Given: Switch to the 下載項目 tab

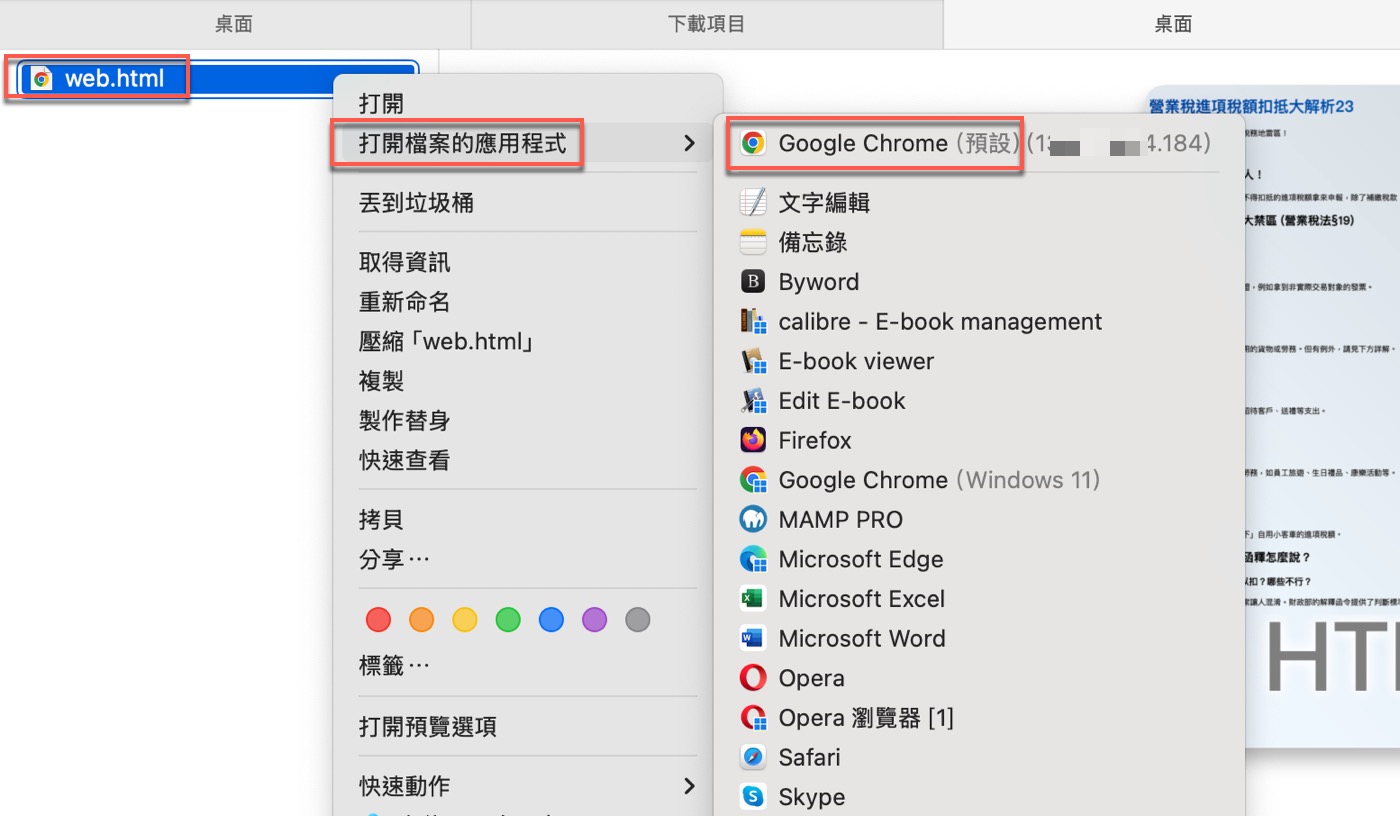Looking at the screenshot, I should tap(707, 24).
